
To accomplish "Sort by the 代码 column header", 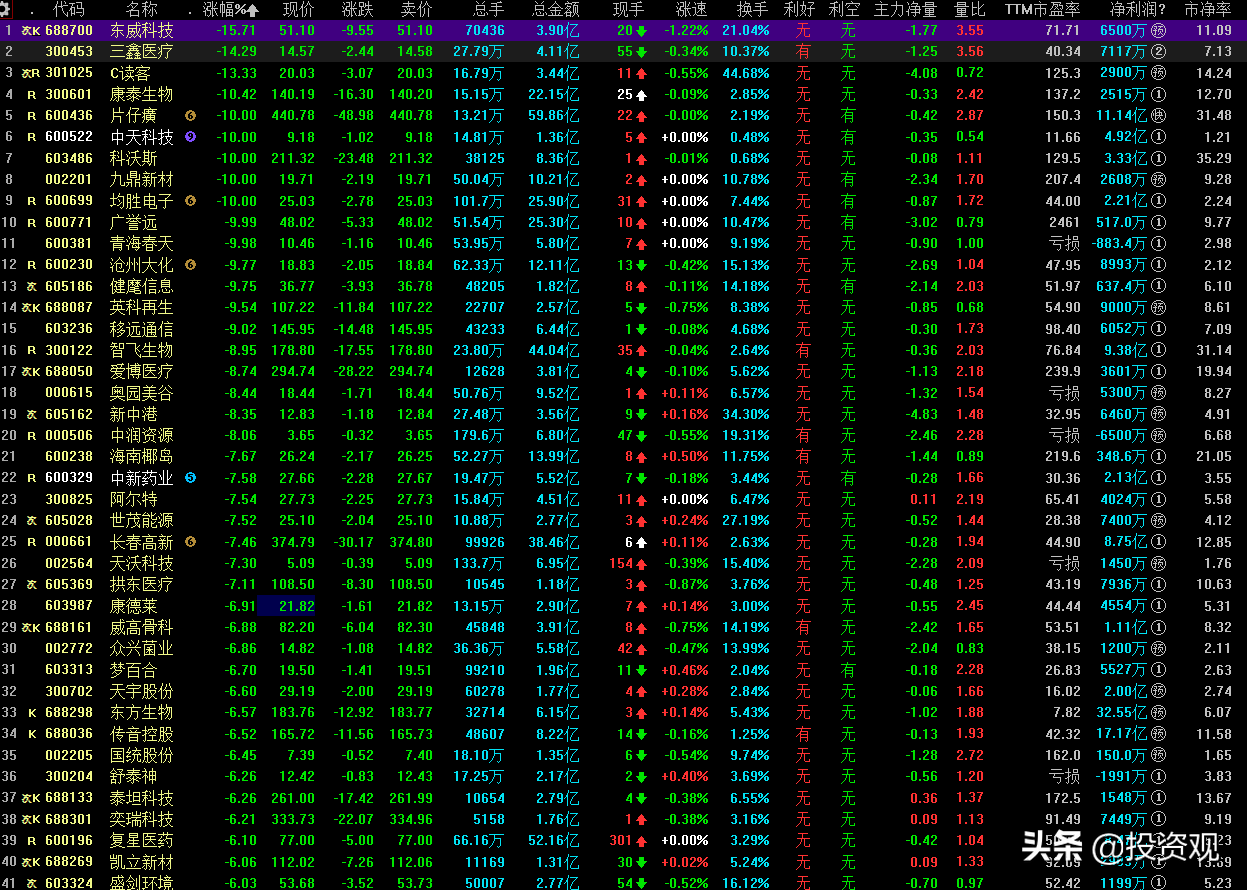I will pos(69,9).
